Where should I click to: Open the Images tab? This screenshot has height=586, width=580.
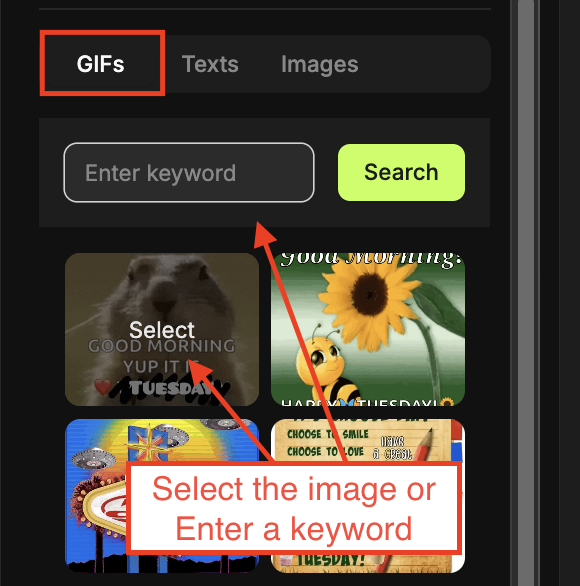[320, 64]
